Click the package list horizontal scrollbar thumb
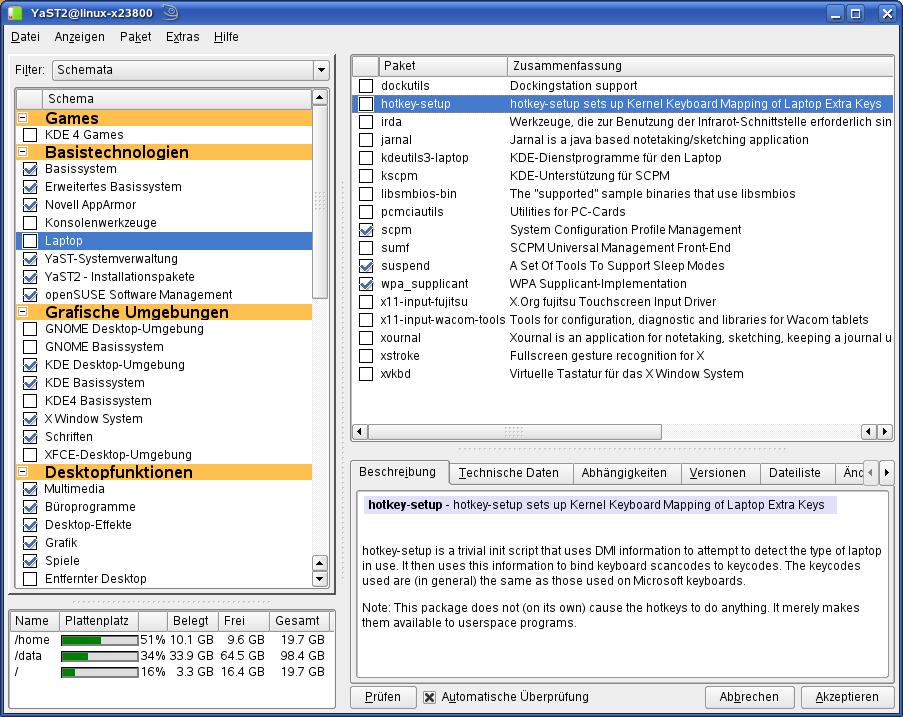Image resolution: width=903 pixels, height=717 pixels. pyautogui.click(x=515, y=431)
